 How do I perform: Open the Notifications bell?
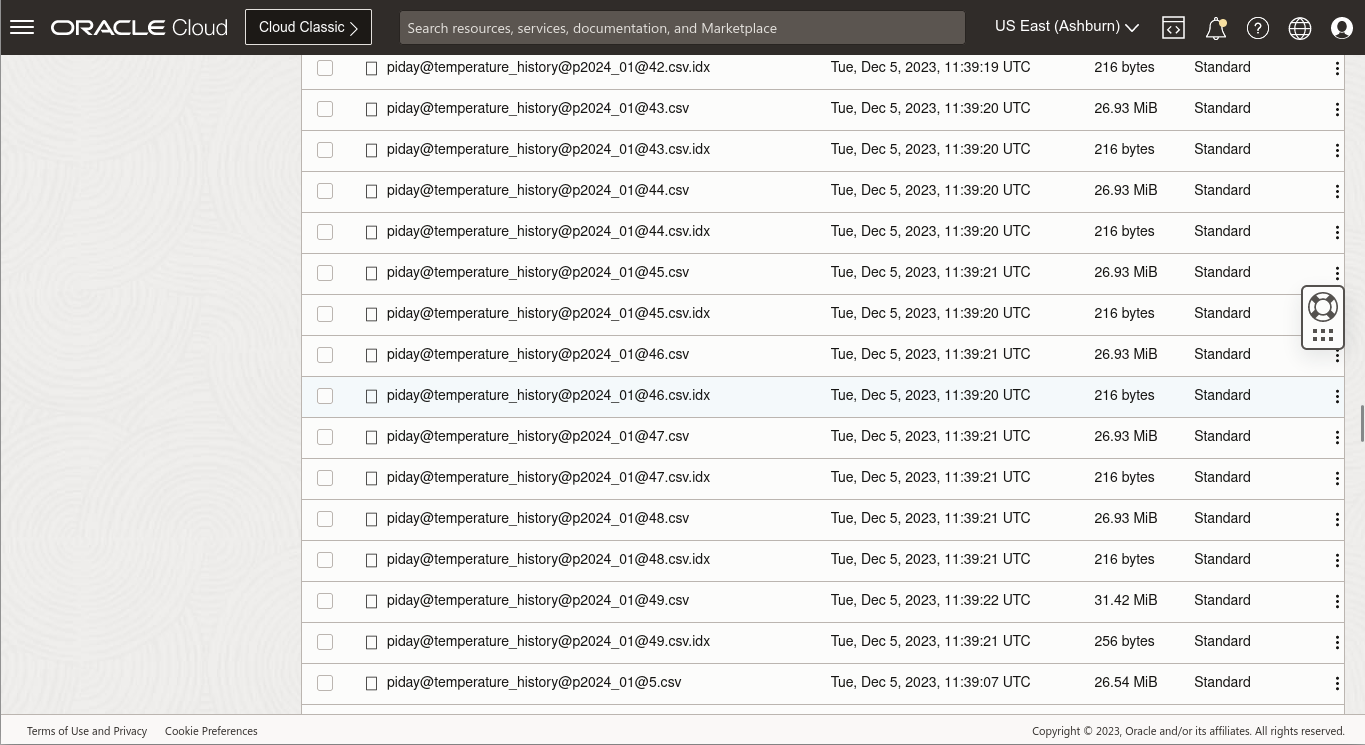tap(1215, 28)
